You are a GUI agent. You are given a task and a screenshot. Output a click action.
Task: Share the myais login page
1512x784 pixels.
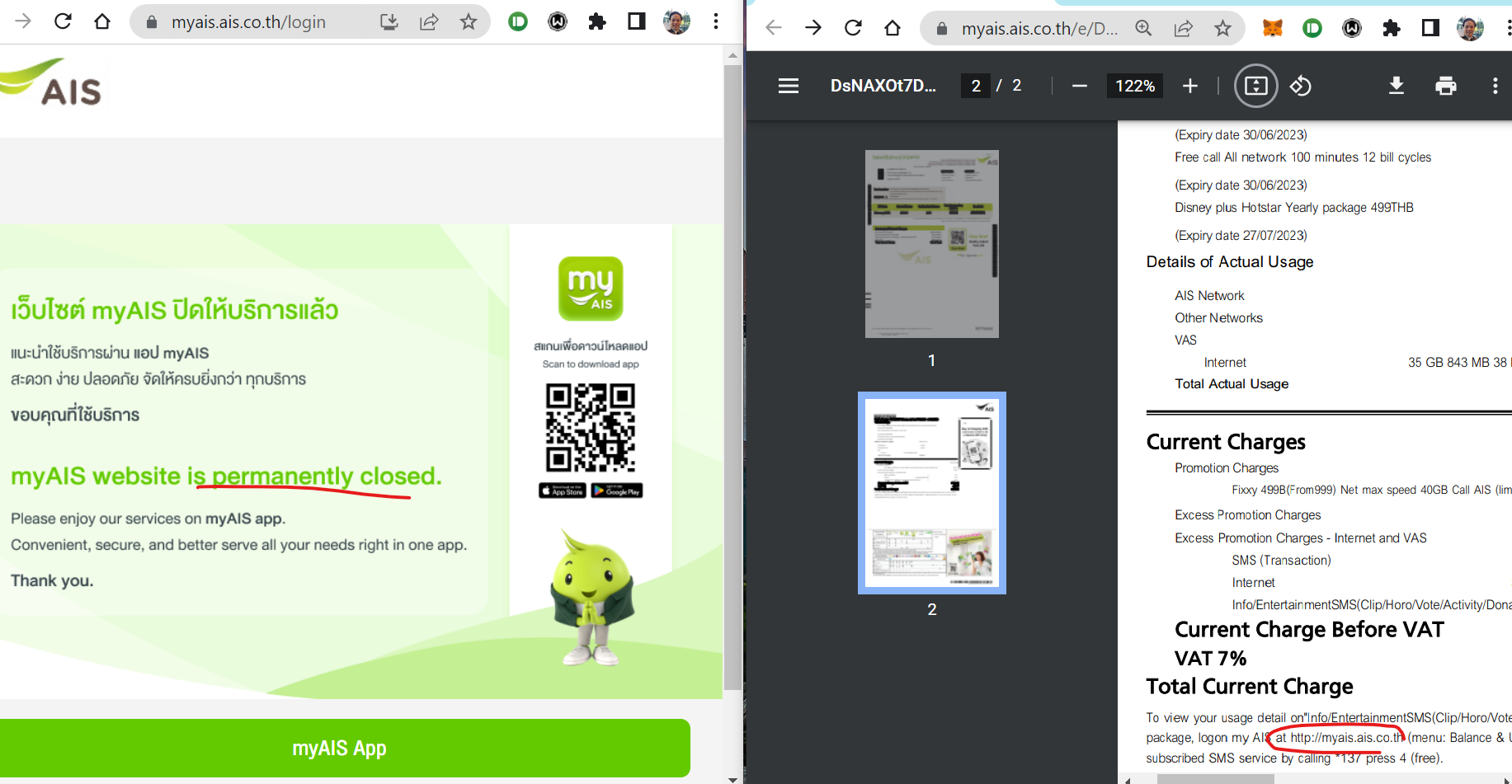pos(429,22)
